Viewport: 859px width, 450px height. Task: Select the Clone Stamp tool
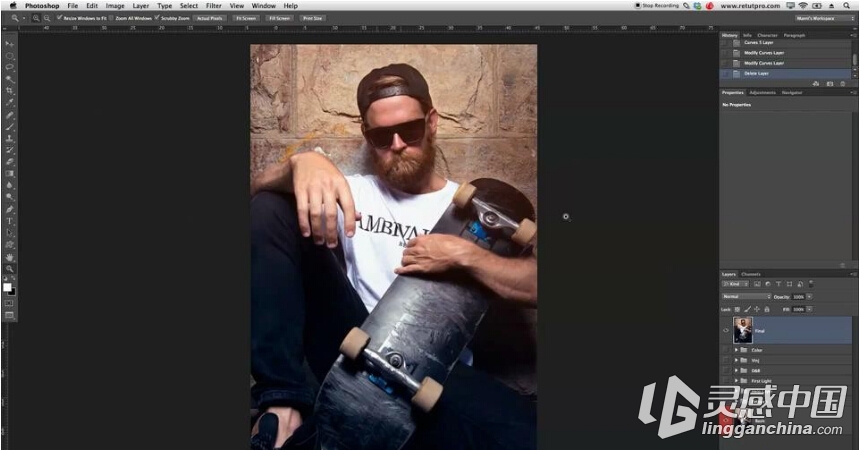click(9, 138)
